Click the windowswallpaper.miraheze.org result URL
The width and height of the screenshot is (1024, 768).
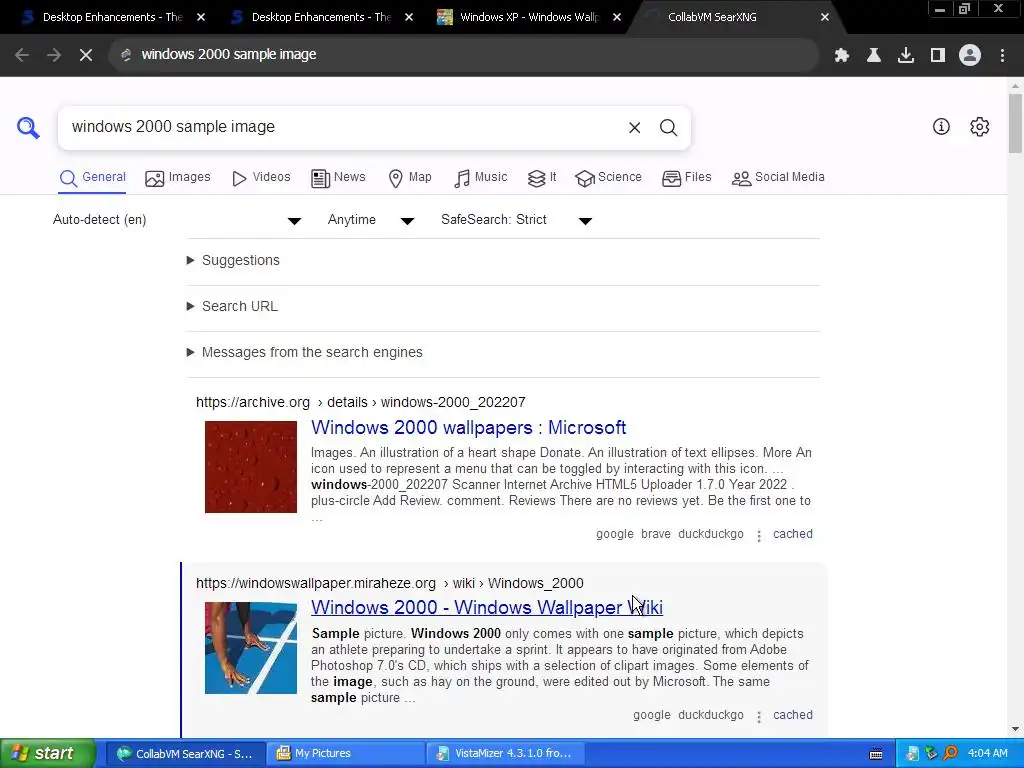[x=390, y=583]
